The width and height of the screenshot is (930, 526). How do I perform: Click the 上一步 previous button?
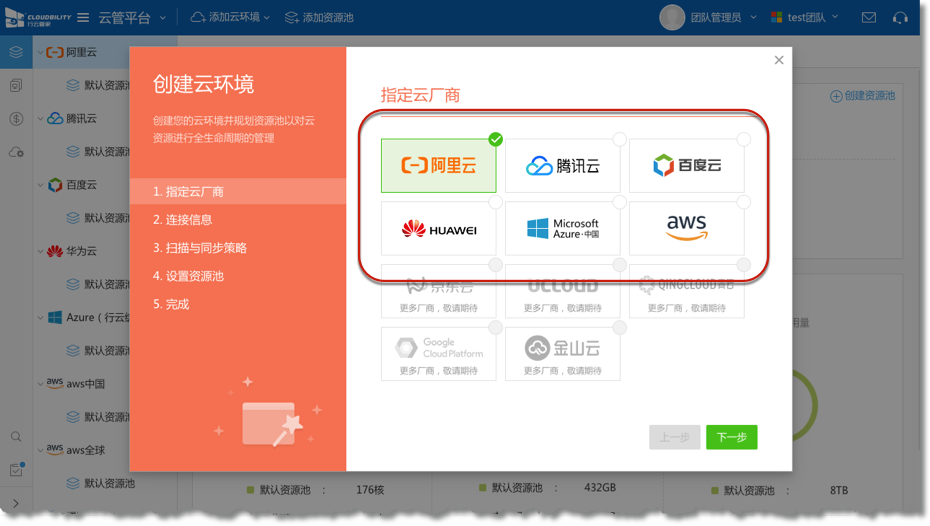coord(674,437)
